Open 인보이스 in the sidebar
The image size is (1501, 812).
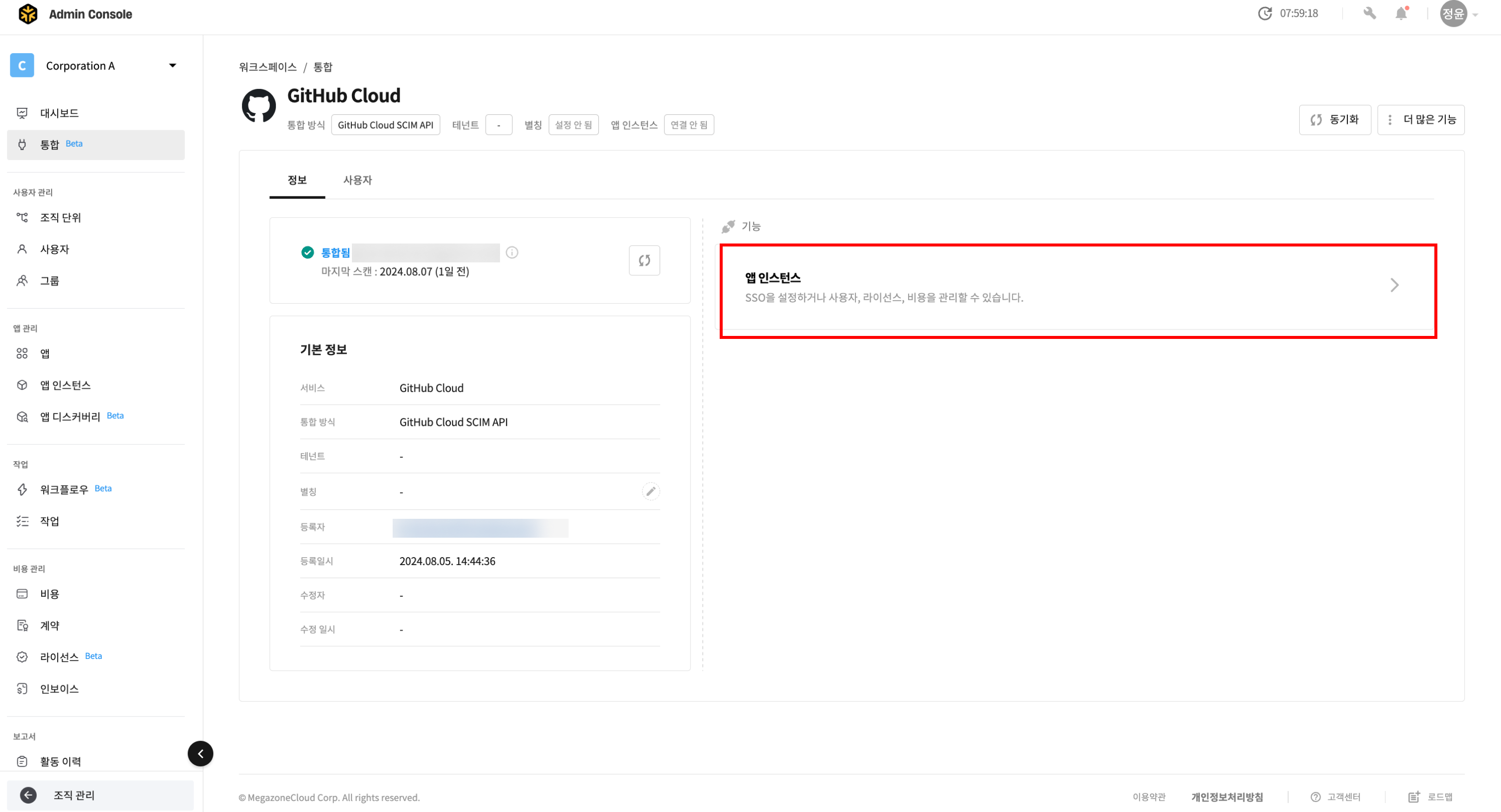click(x=95, y=689)
